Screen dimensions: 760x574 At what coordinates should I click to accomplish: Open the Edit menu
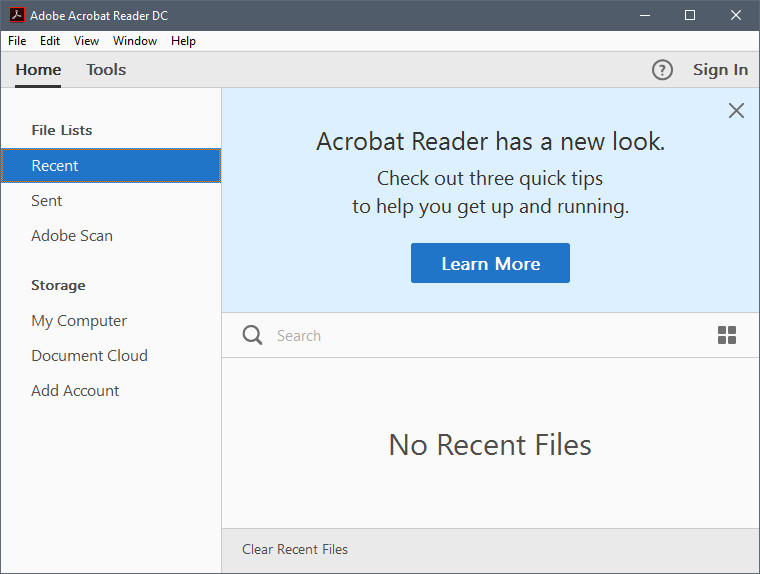coord(50,41)
